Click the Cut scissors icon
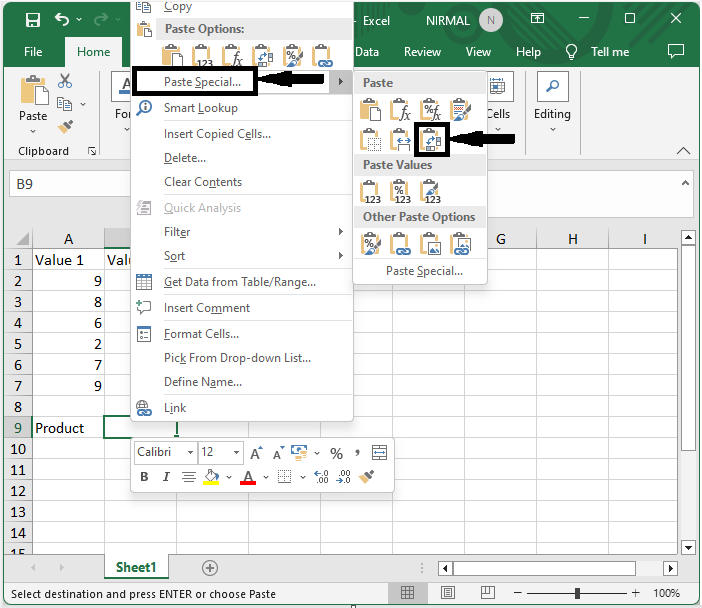 click(x=65, y=81)
